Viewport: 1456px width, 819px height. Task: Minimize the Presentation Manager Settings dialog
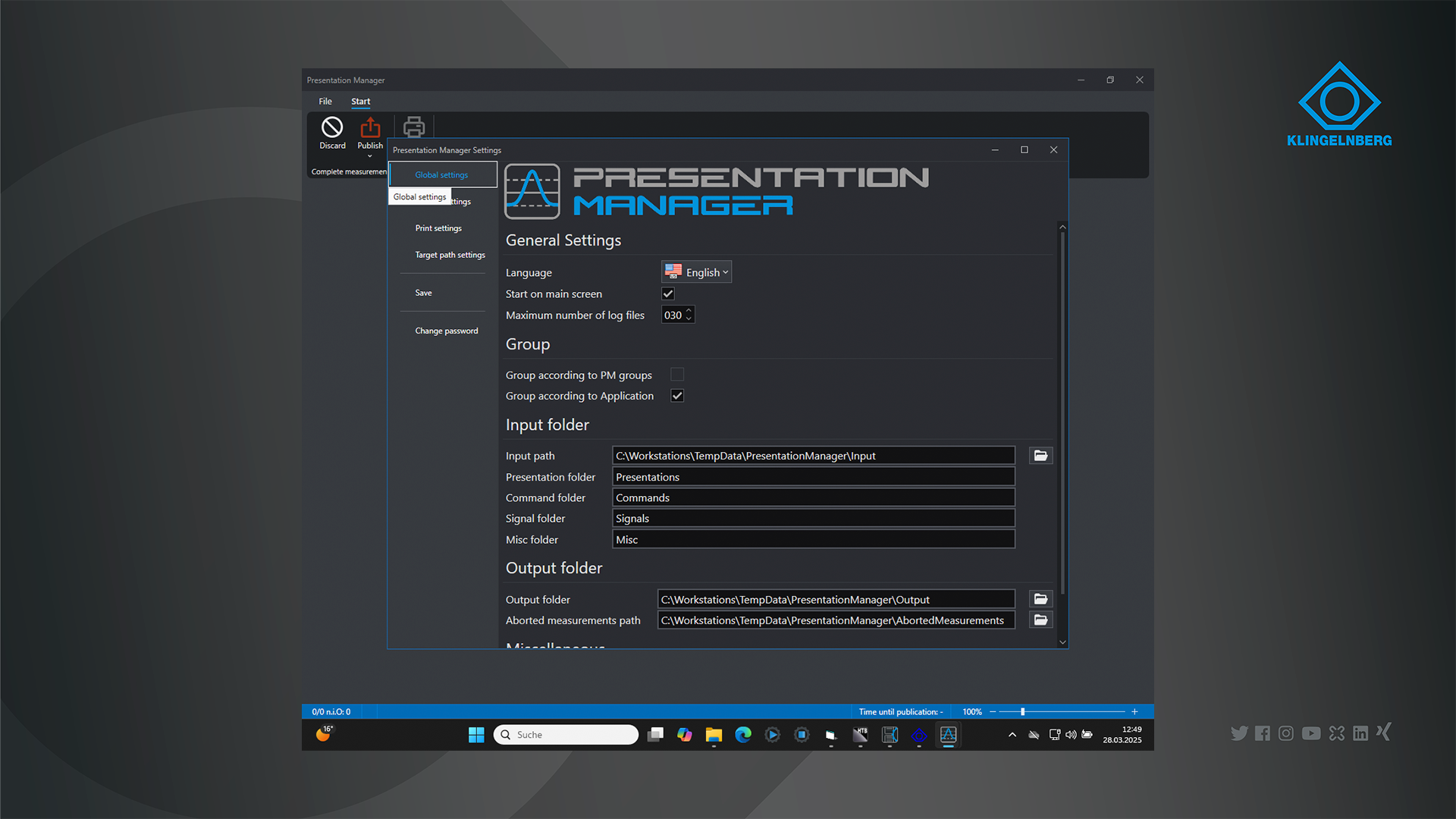click(995, 150)
